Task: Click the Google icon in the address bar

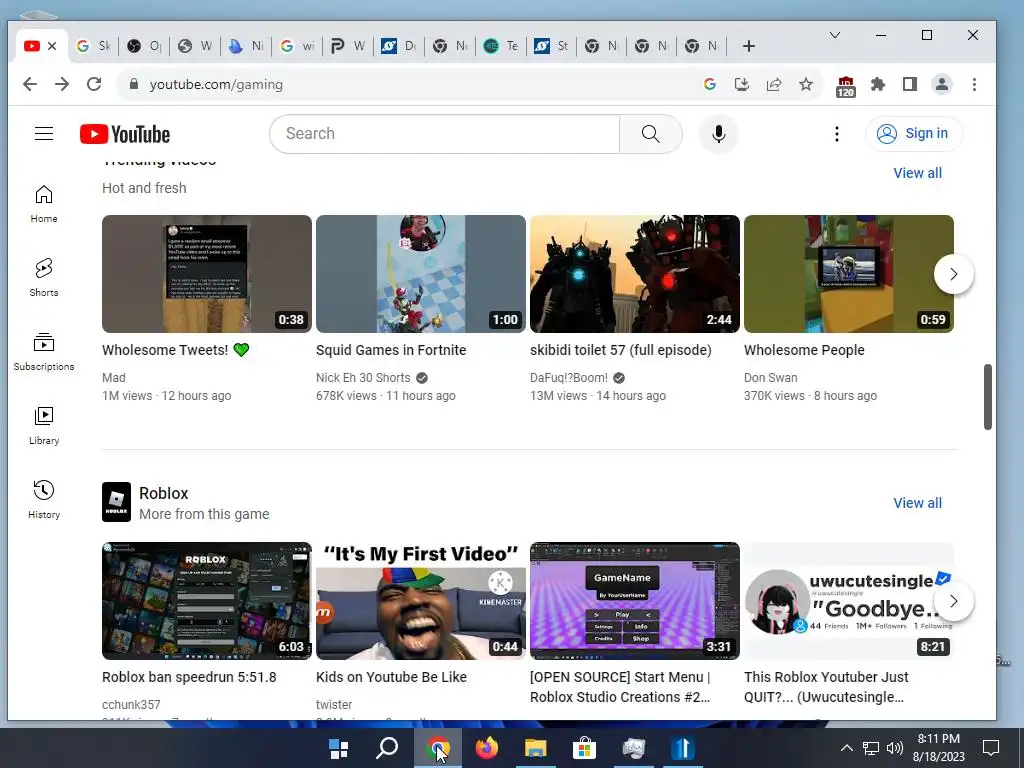Action: point(710,84)
